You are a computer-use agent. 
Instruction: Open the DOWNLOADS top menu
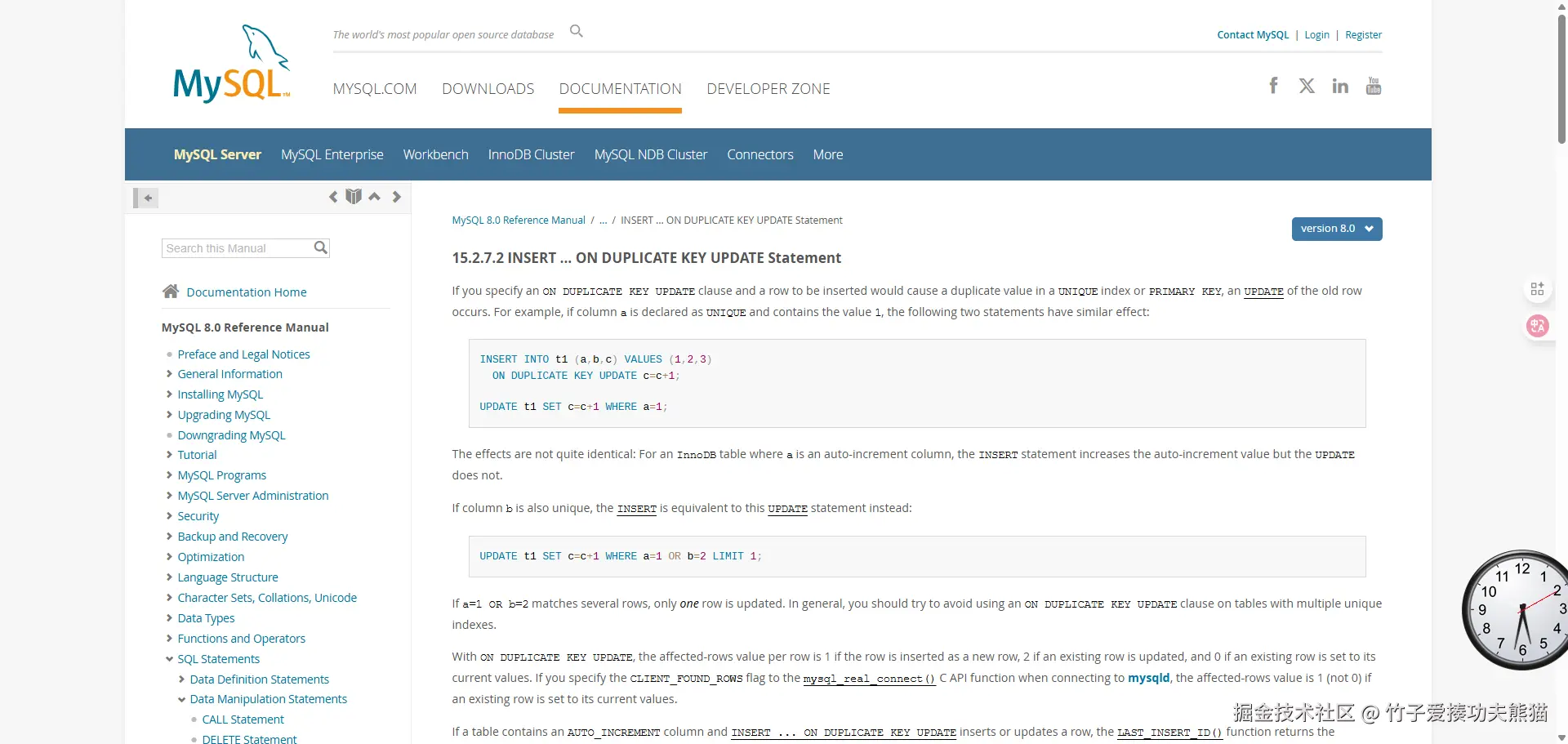pos(488,89)
